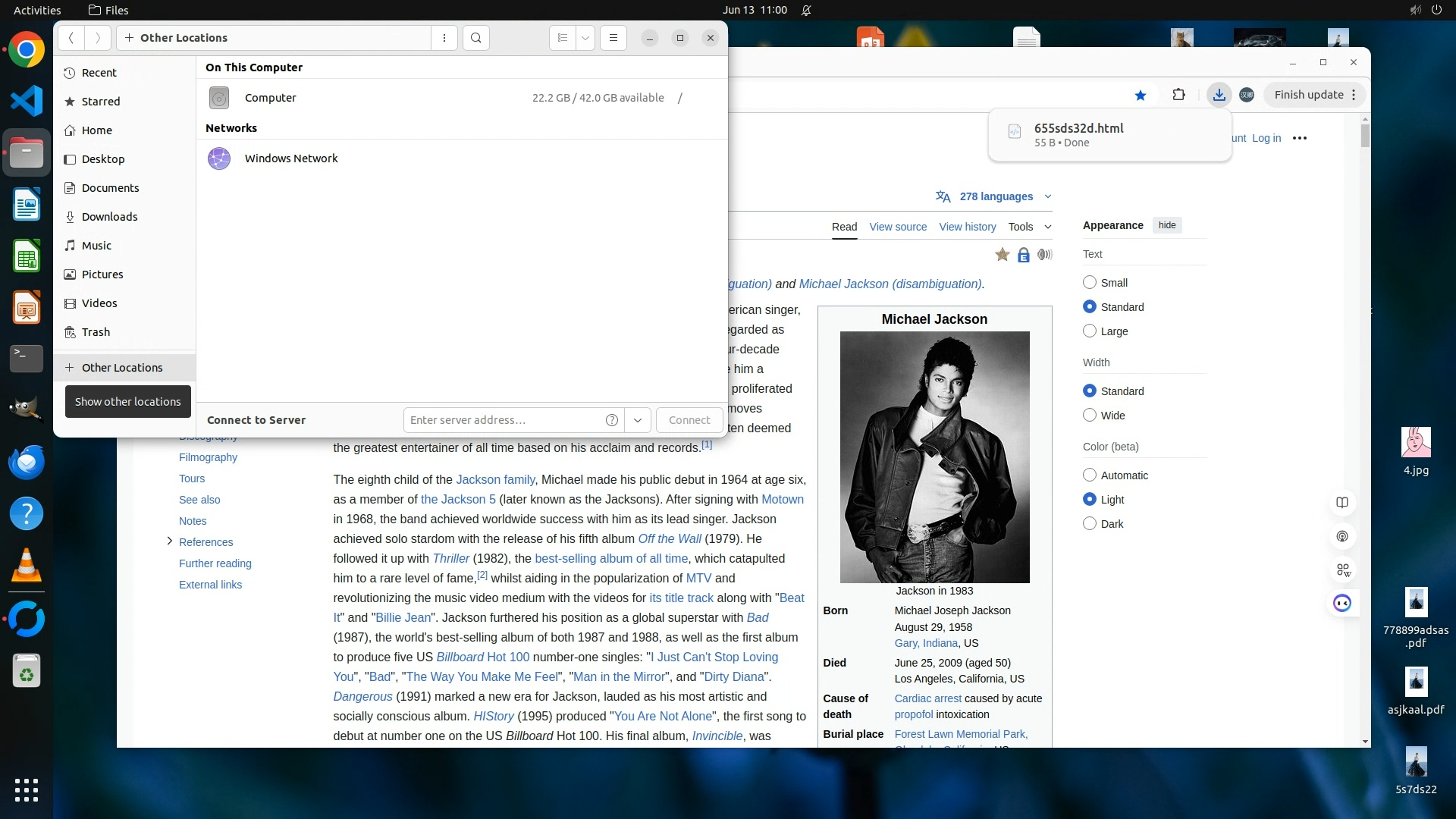The width and height of the screenshot is (1456, 819).
Task: Toggle list view in Files header
Action: tap(562, 38)
